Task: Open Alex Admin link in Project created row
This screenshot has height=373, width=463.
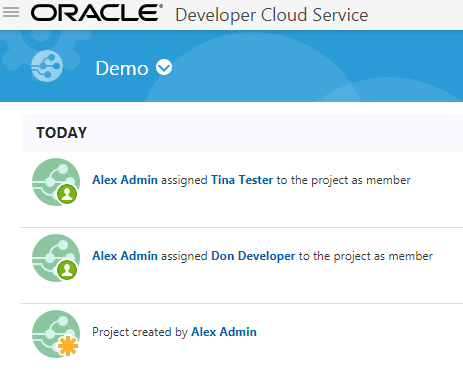Action: pyautogui.click(x=224, y=332)
